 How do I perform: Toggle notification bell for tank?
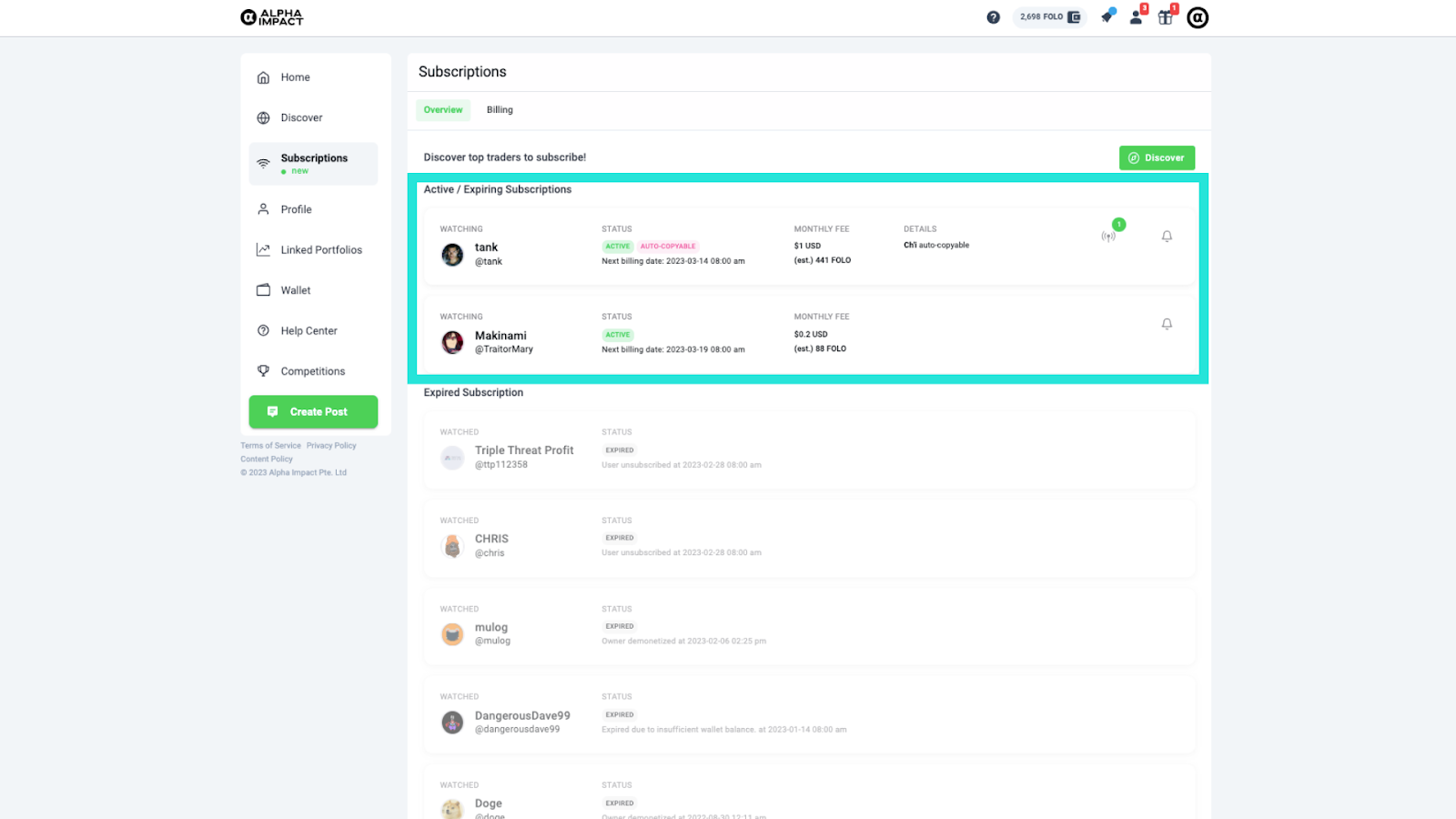pos(1167,237)
